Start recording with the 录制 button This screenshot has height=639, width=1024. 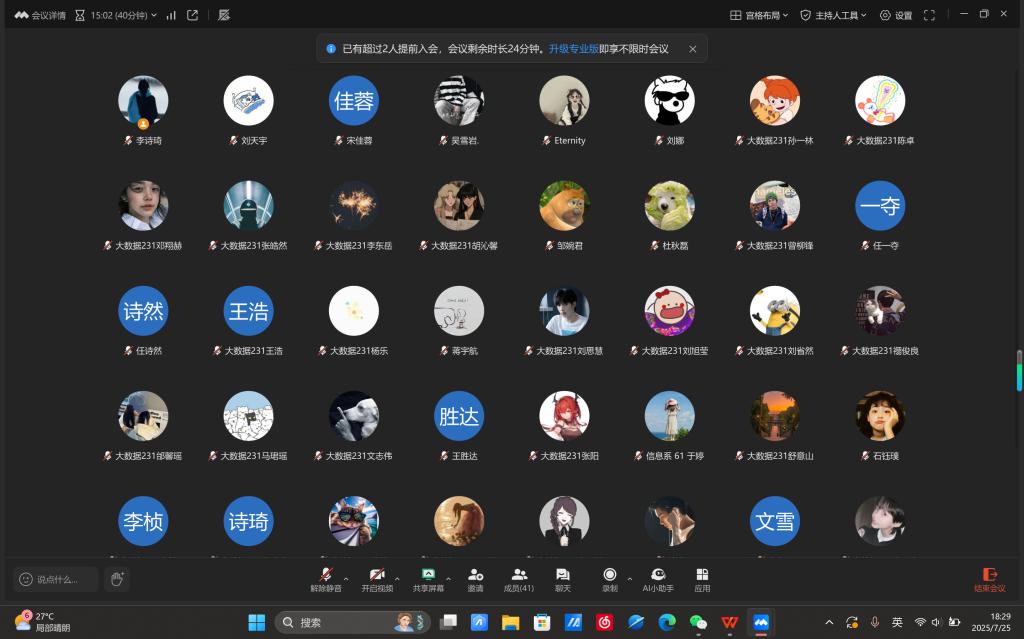pyautogui.click(x=609, y=578)
